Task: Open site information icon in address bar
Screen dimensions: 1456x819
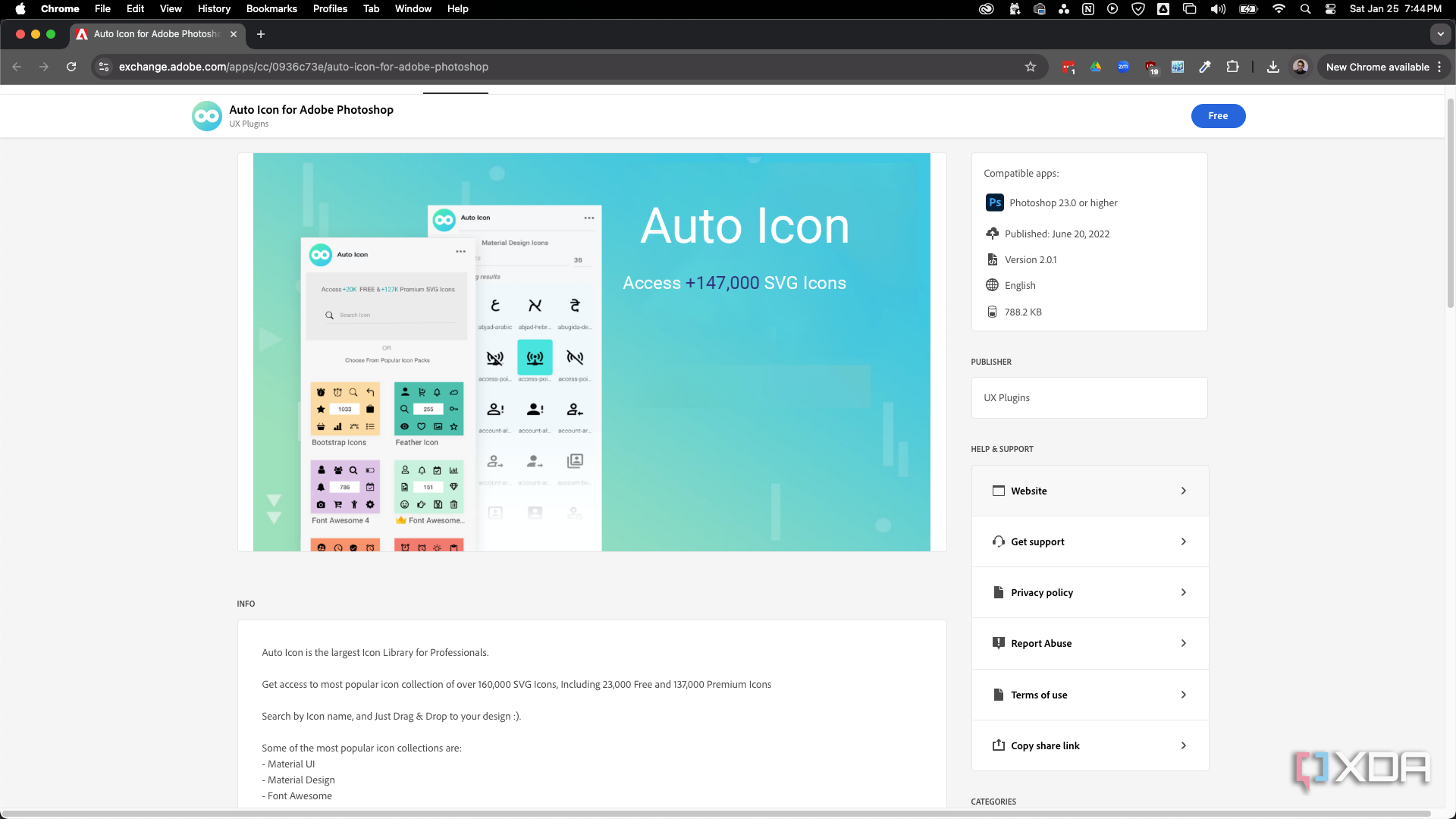Action: (105, 67)
